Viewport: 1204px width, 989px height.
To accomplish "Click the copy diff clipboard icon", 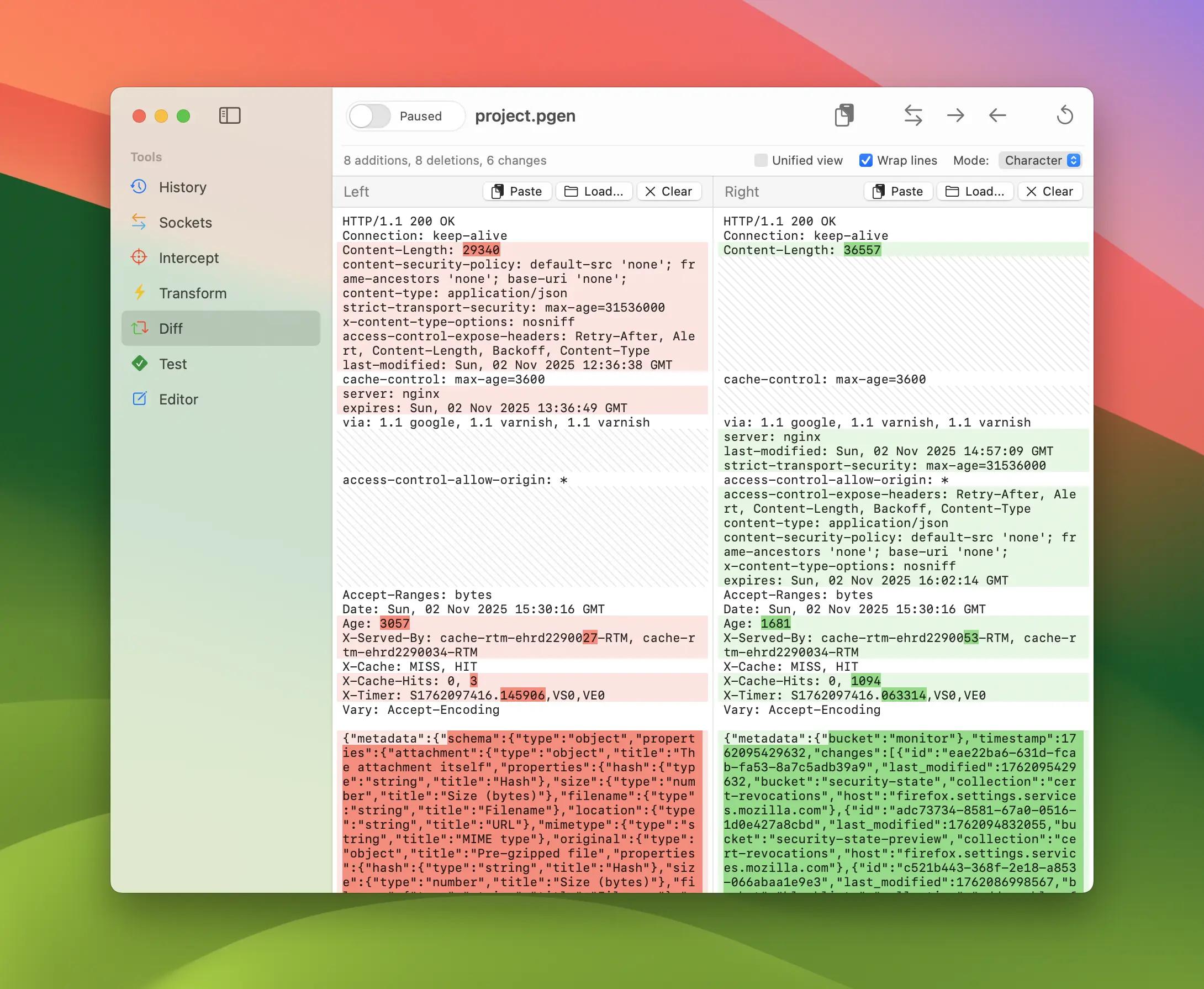I will [x=844, y=115].
